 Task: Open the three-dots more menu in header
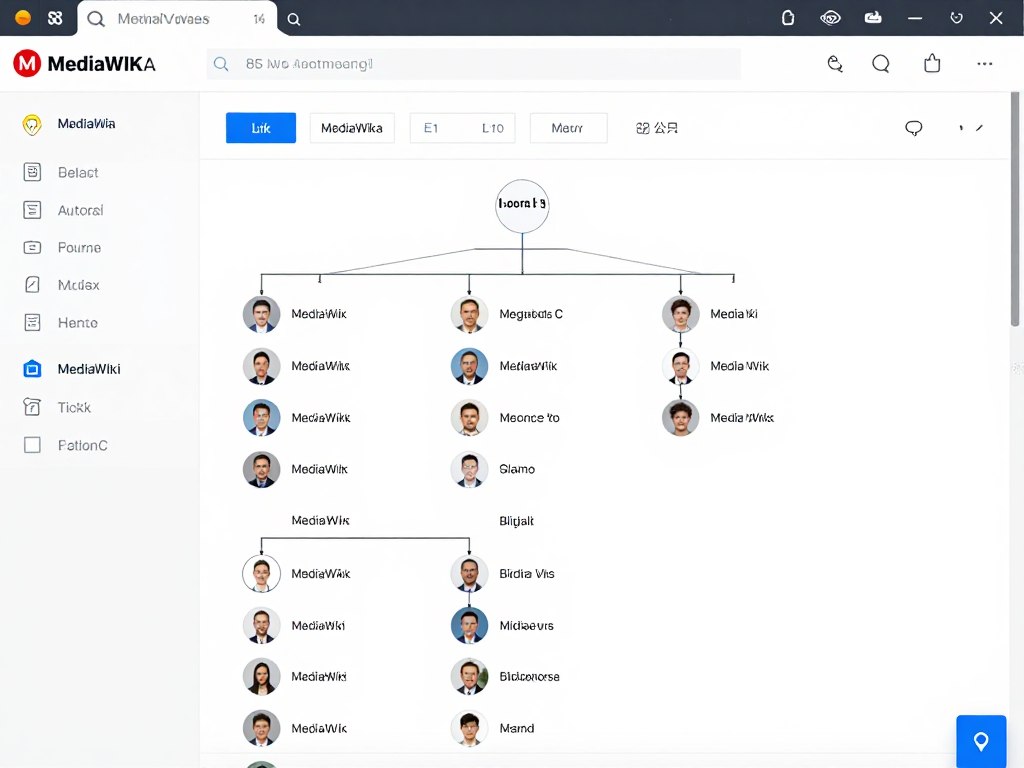pos(984,63)
